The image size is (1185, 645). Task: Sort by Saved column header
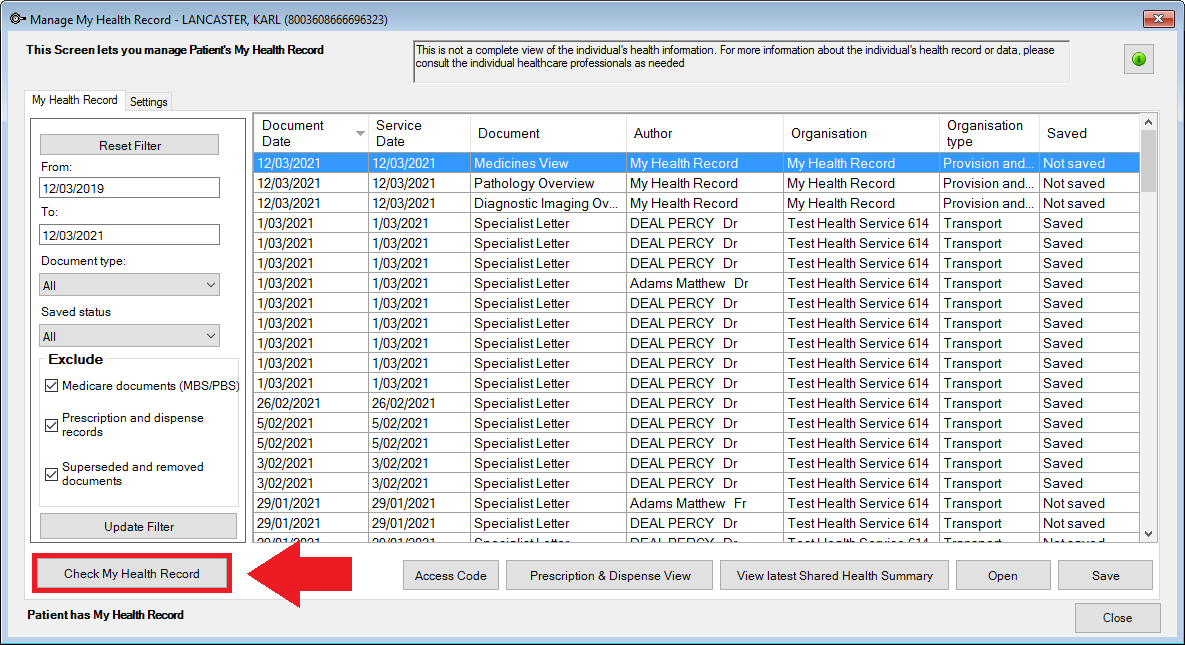pos(1089,133)
